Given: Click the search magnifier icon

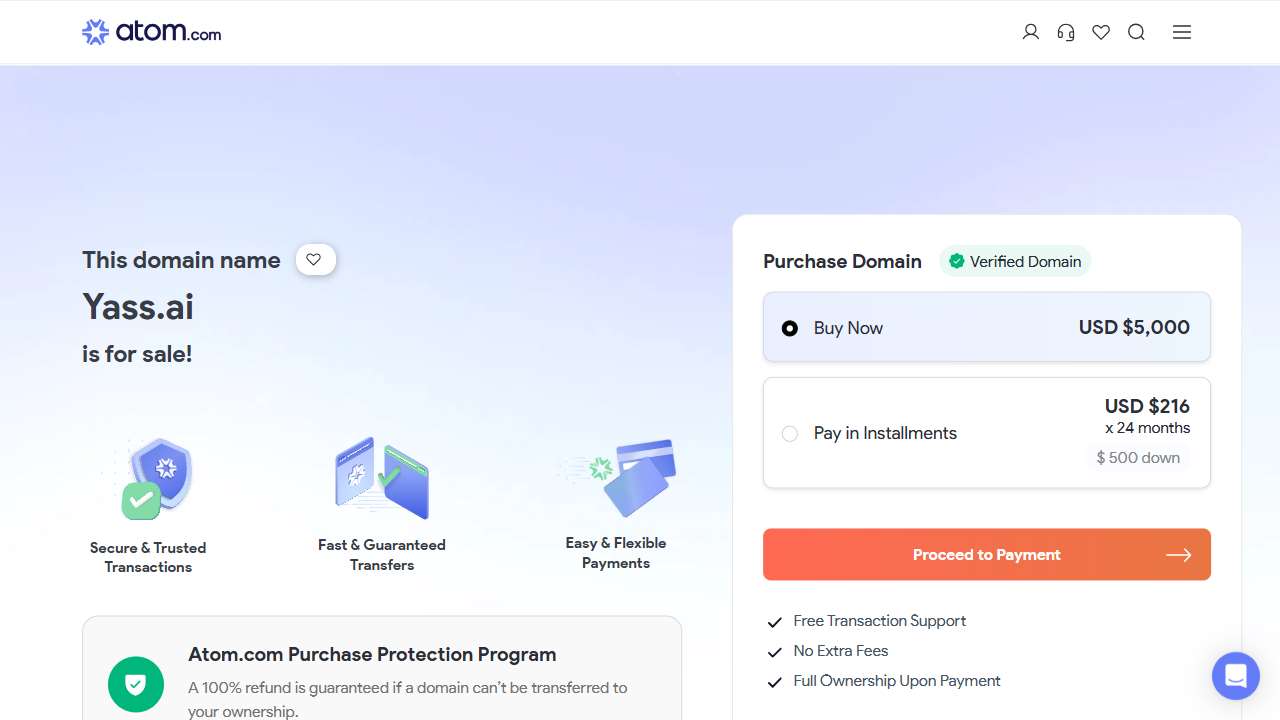Looking at the screenshot, I should 1136,32.
